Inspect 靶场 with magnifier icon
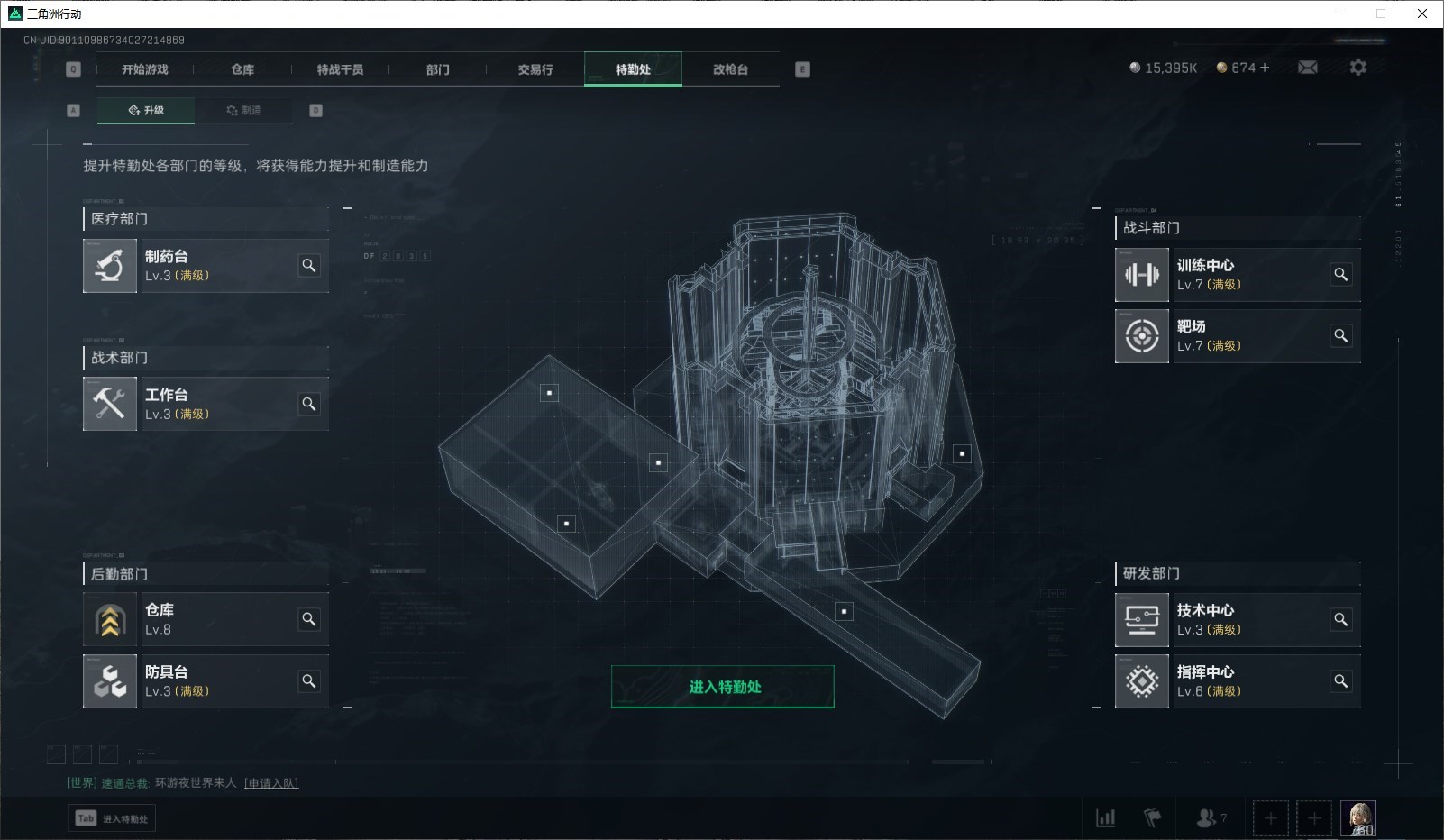 click(x=1341, y=335)
